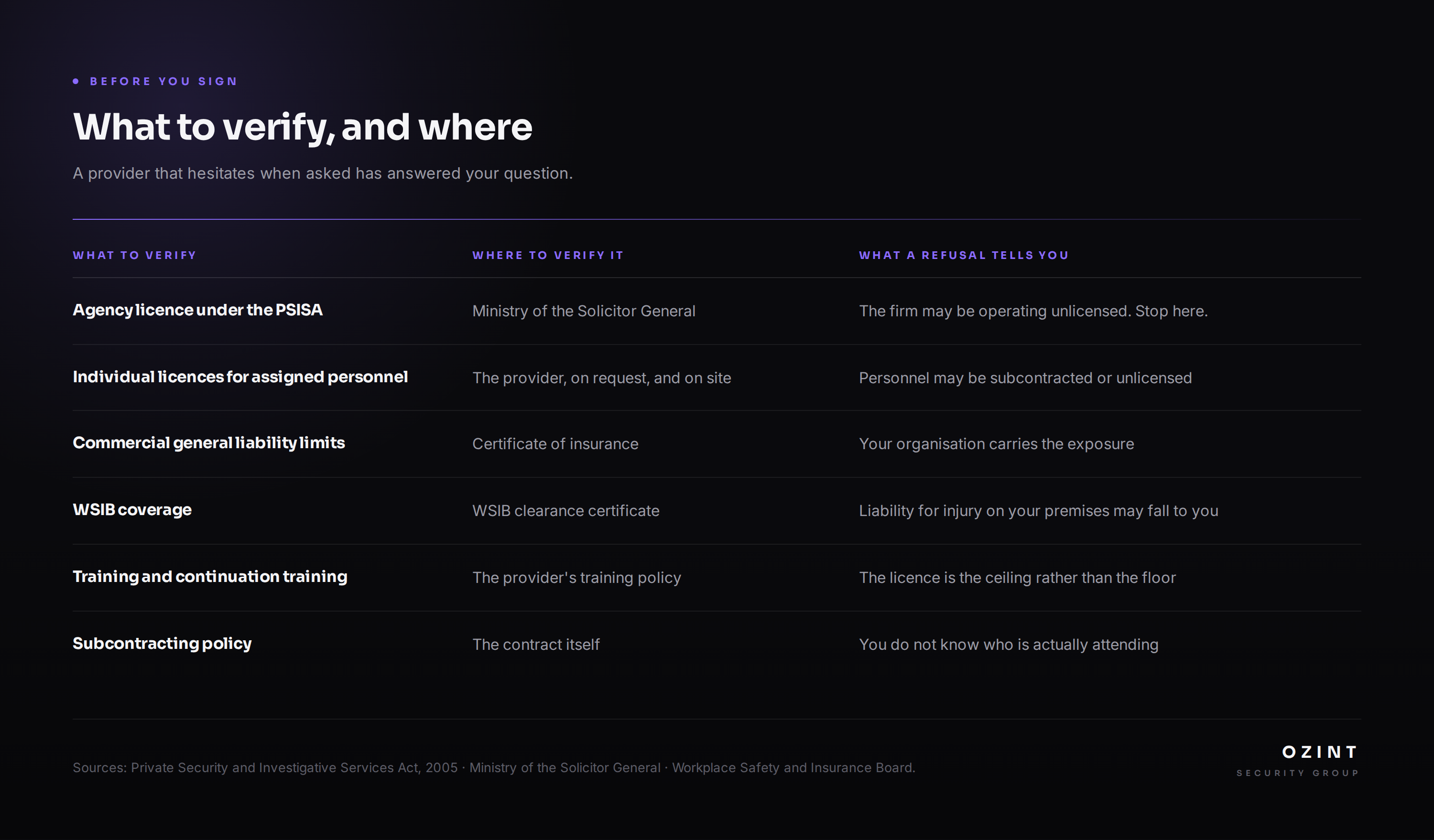Click the 'WHAT TO VERIFY' column header
This screenshot has width=1434, height=840.
(134, 255)
